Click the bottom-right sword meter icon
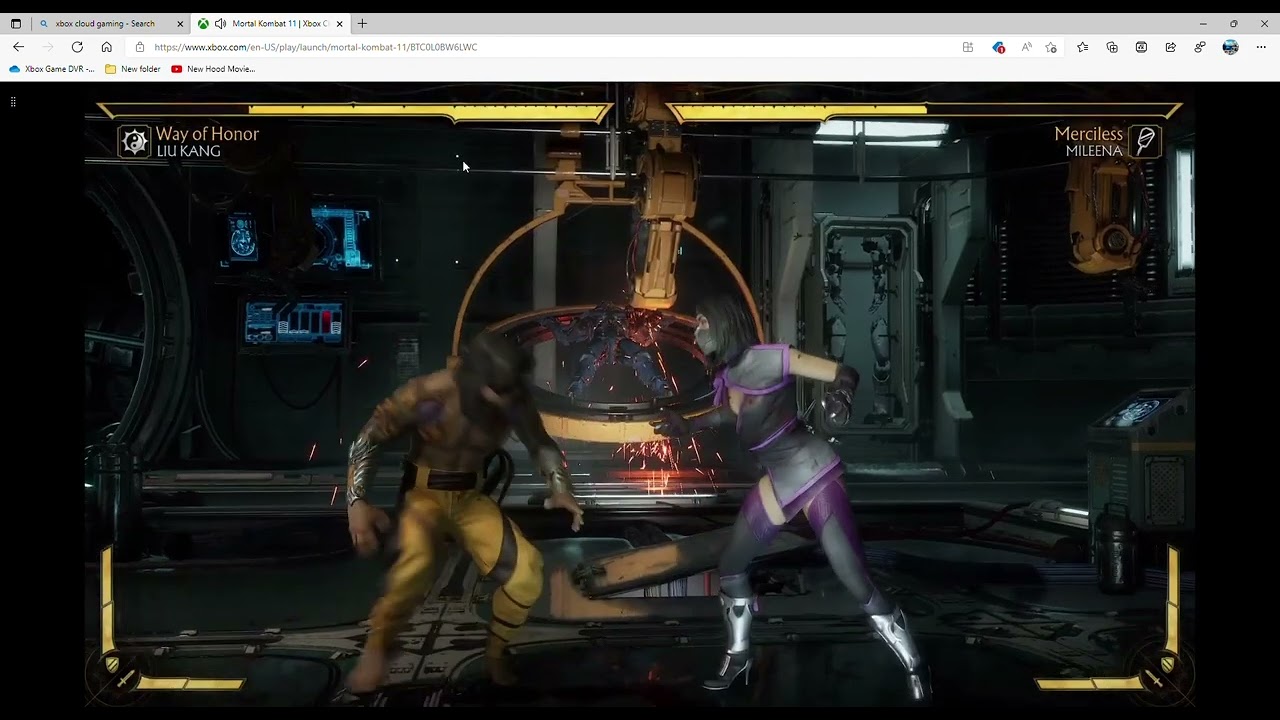Image resolution: width=1280 pixels, height=720 pixels. (1155, 680)
